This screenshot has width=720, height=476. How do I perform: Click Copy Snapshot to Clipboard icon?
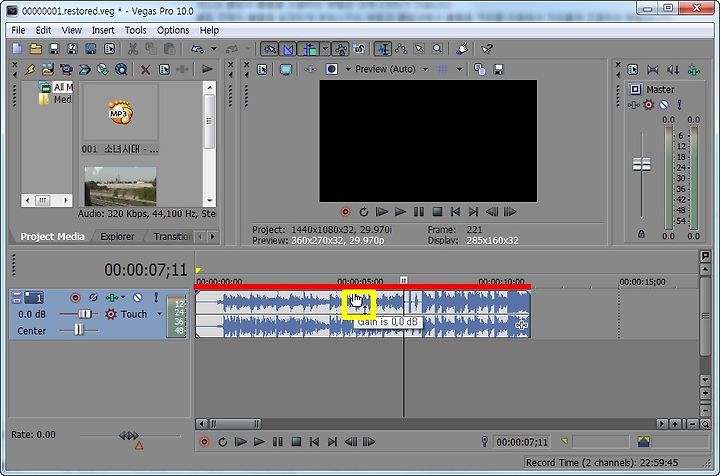479,69
